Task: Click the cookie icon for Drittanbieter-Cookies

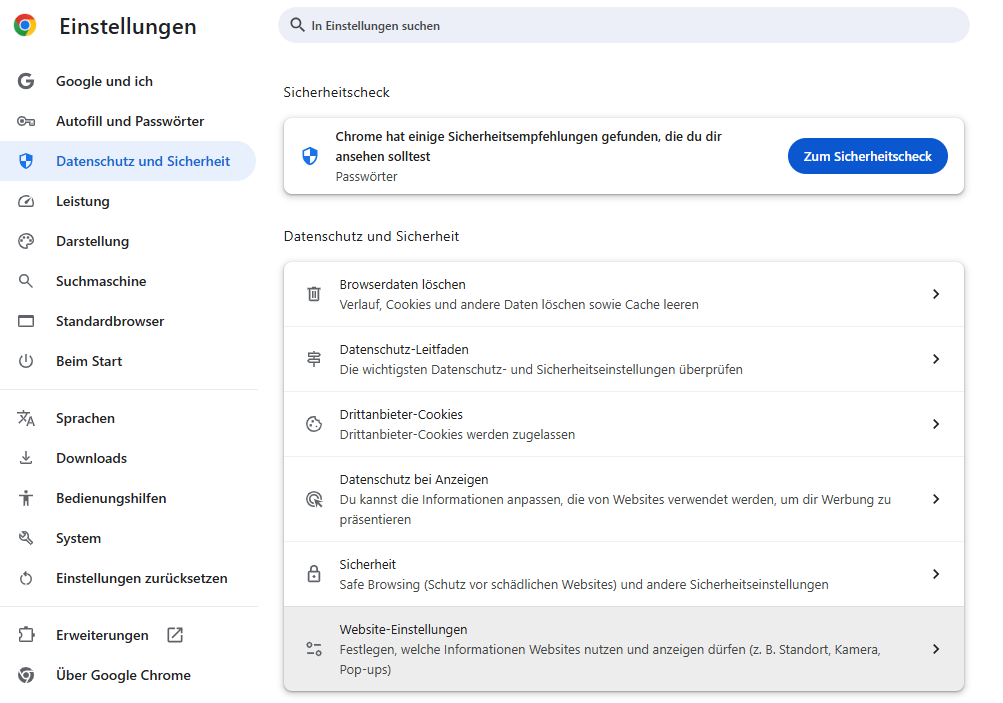Action: [314, 424]
